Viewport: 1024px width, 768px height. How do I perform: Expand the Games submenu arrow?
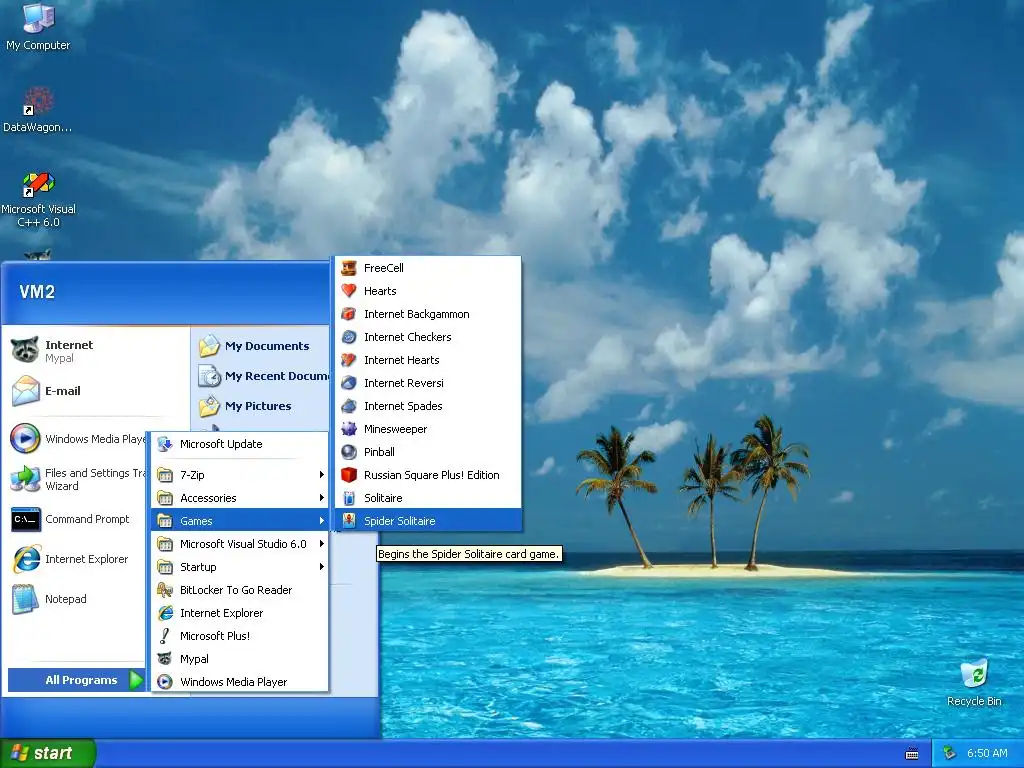pos(321,520)
